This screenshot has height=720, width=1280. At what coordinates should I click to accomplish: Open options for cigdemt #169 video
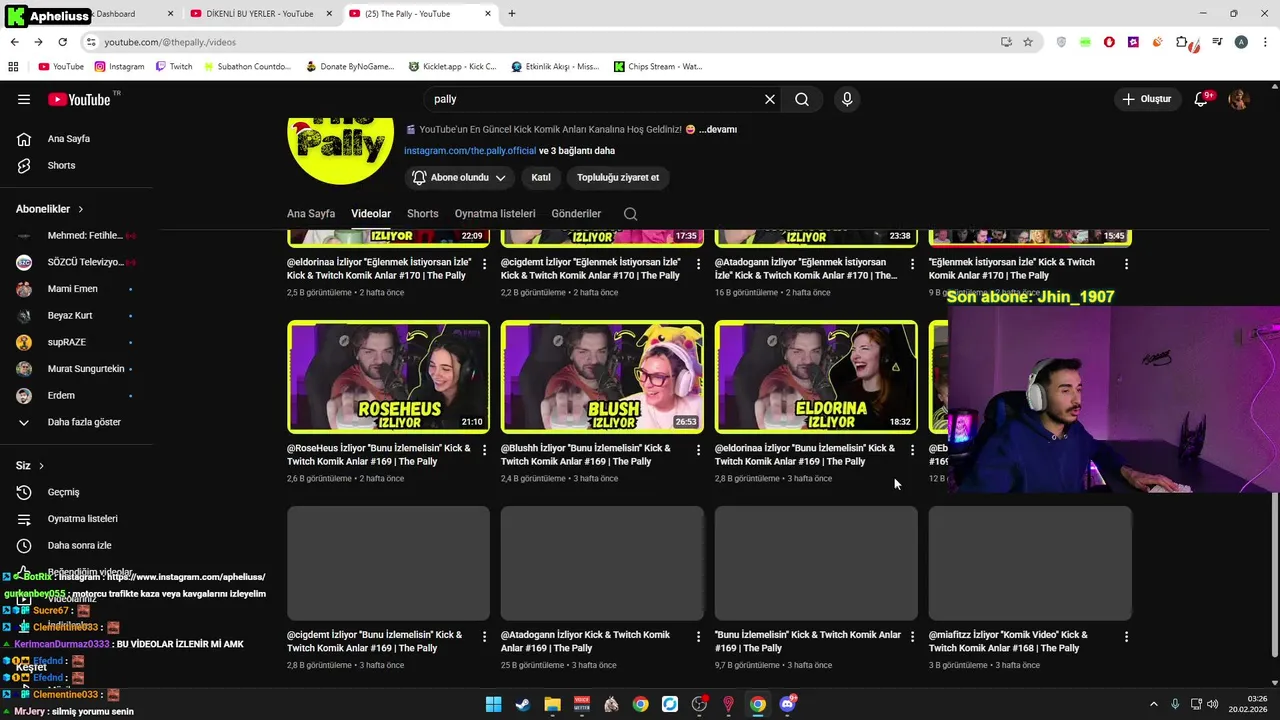[485, 636]
